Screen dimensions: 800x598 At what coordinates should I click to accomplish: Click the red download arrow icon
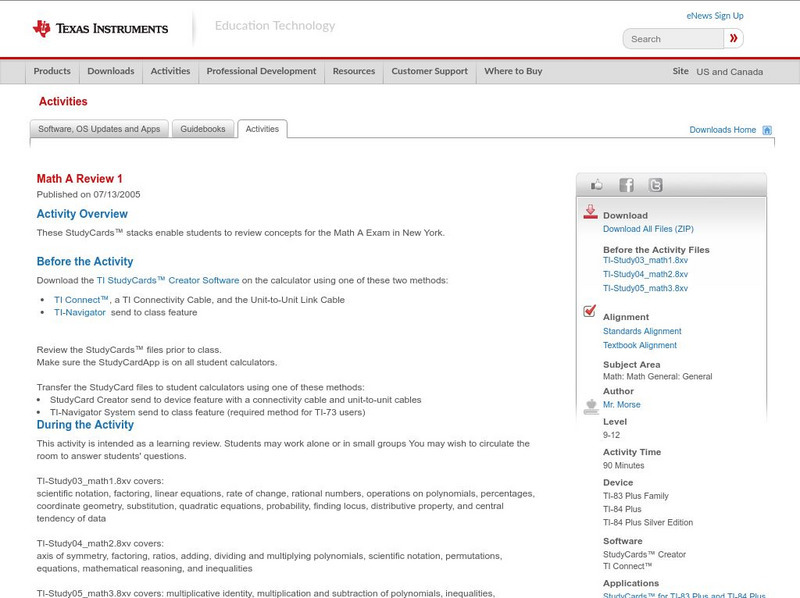click(x=590, y=212)
